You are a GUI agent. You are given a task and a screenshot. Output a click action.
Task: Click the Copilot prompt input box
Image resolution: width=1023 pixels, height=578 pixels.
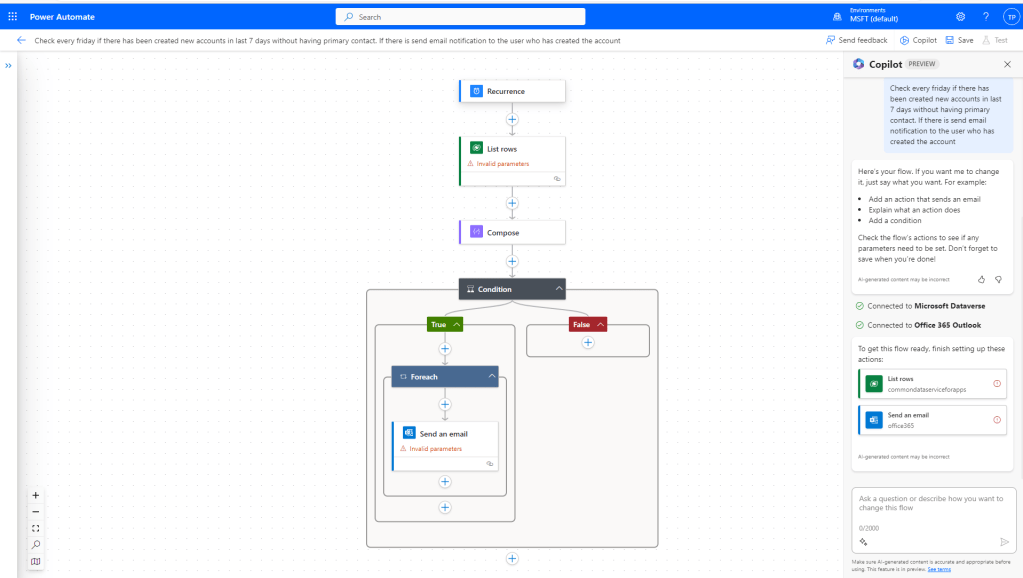click(x=931, y=504)
